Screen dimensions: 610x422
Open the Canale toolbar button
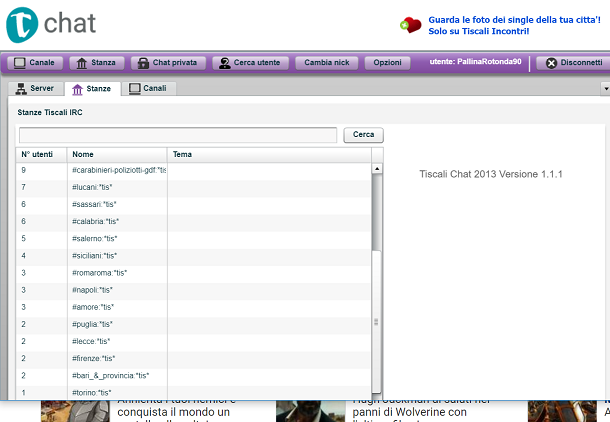click(x=34, y=63)
